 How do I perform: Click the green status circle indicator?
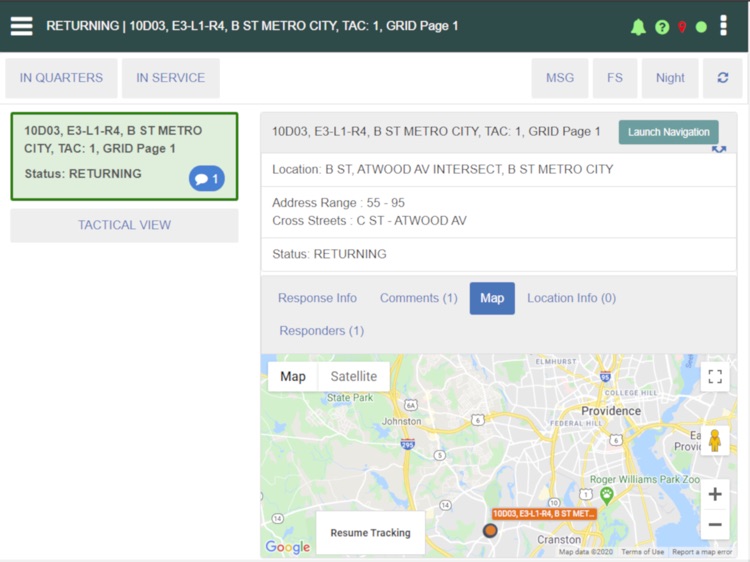click(701, 27)
